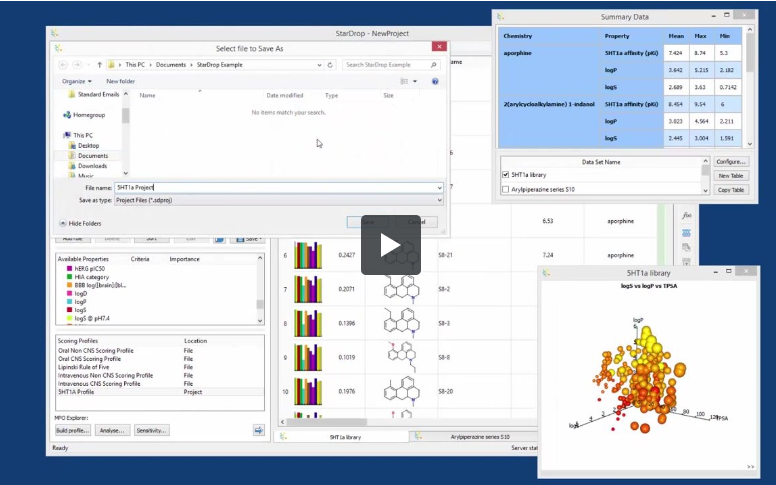
Task: Click the blue table icon below f(x)
Action: pyautogui.click(x=687, y=232)
